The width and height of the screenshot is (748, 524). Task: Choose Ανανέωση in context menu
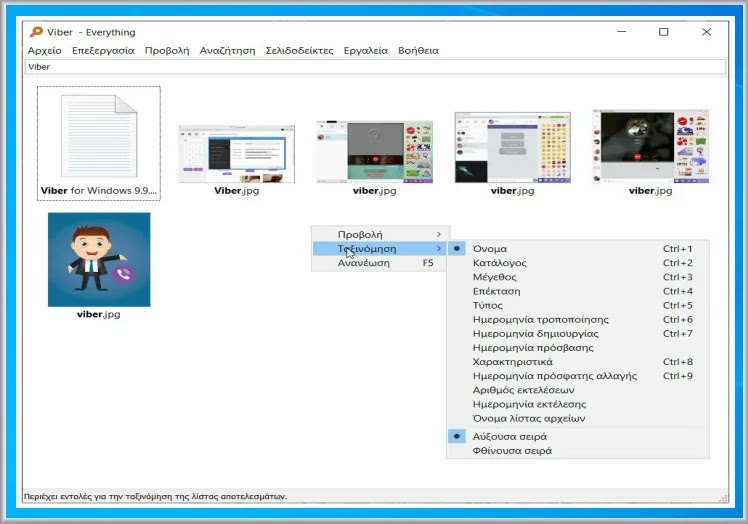[x=380, y=263]
